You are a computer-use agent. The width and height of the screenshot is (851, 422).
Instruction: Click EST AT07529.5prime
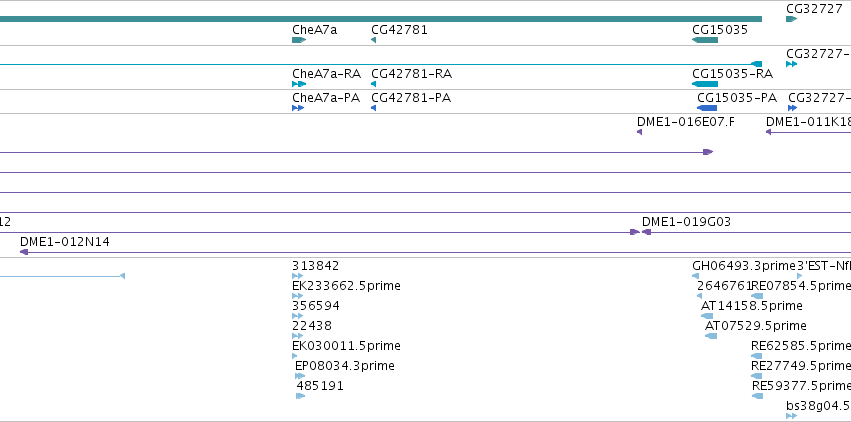tap(711, 336)
